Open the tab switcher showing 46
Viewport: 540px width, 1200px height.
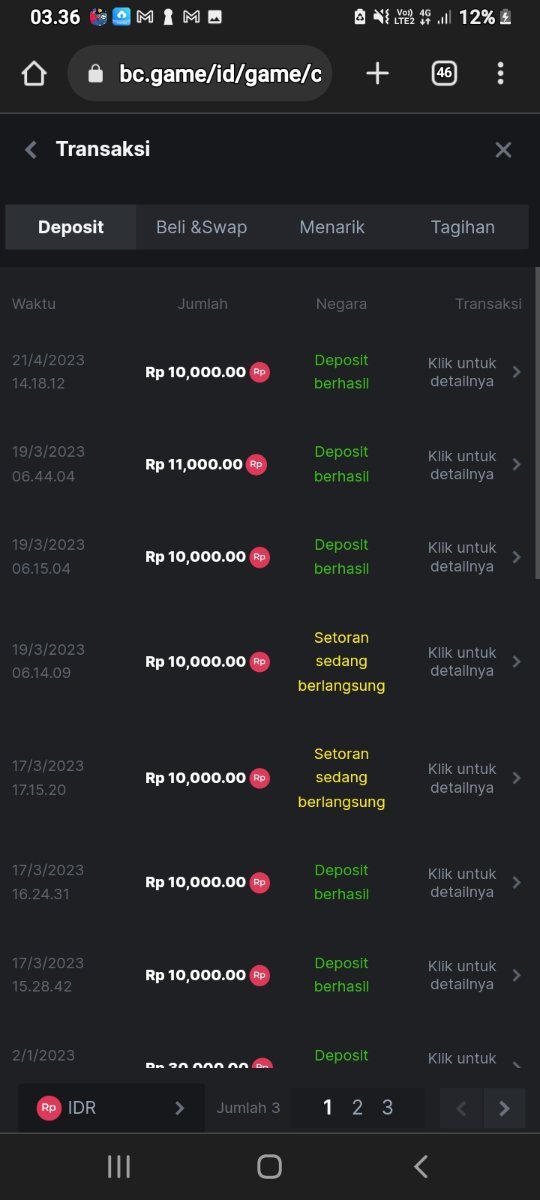pyautogui.click(x=444, y=73)
